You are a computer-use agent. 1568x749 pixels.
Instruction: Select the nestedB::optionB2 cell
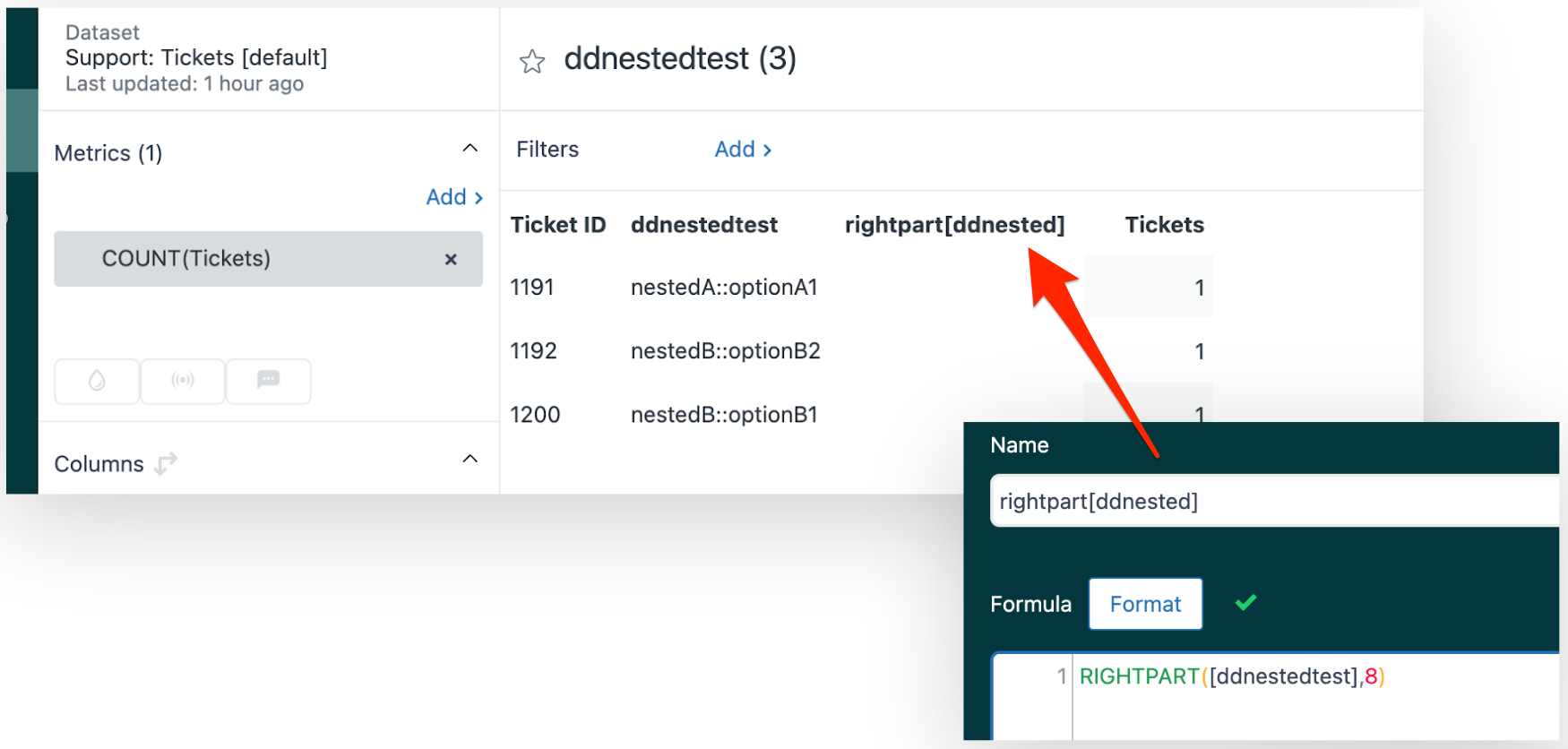[x=725, y=351]
